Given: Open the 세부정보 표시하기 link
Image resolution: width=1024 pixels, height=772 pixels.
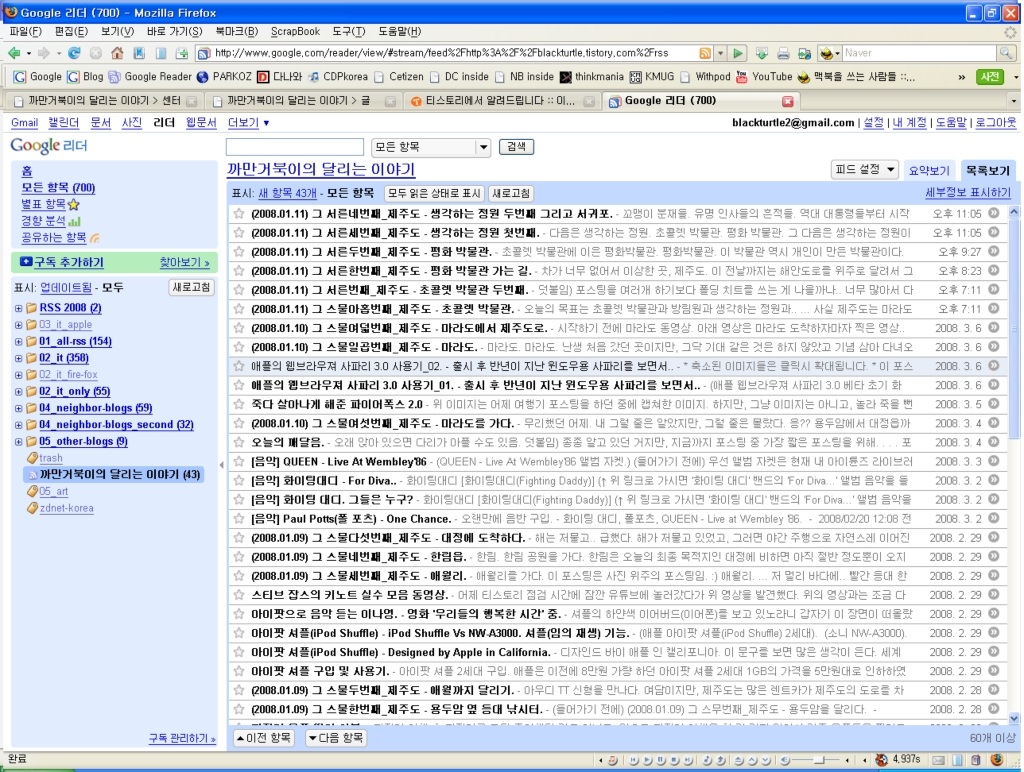Looking at the screenshot, I should click(x=968, y=193).
